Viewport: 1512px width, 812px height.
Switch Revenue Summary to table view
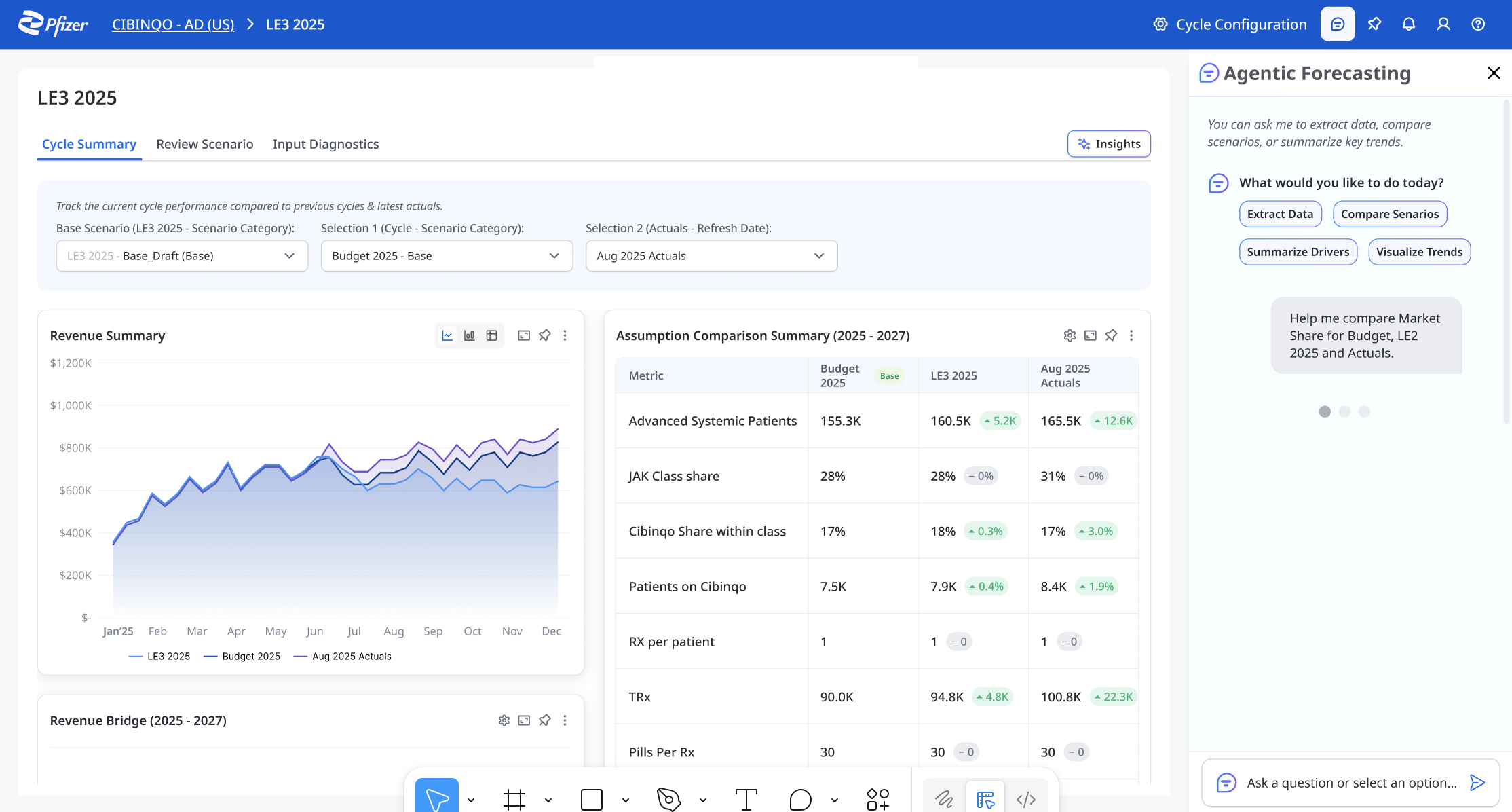[x=492, y=335]
